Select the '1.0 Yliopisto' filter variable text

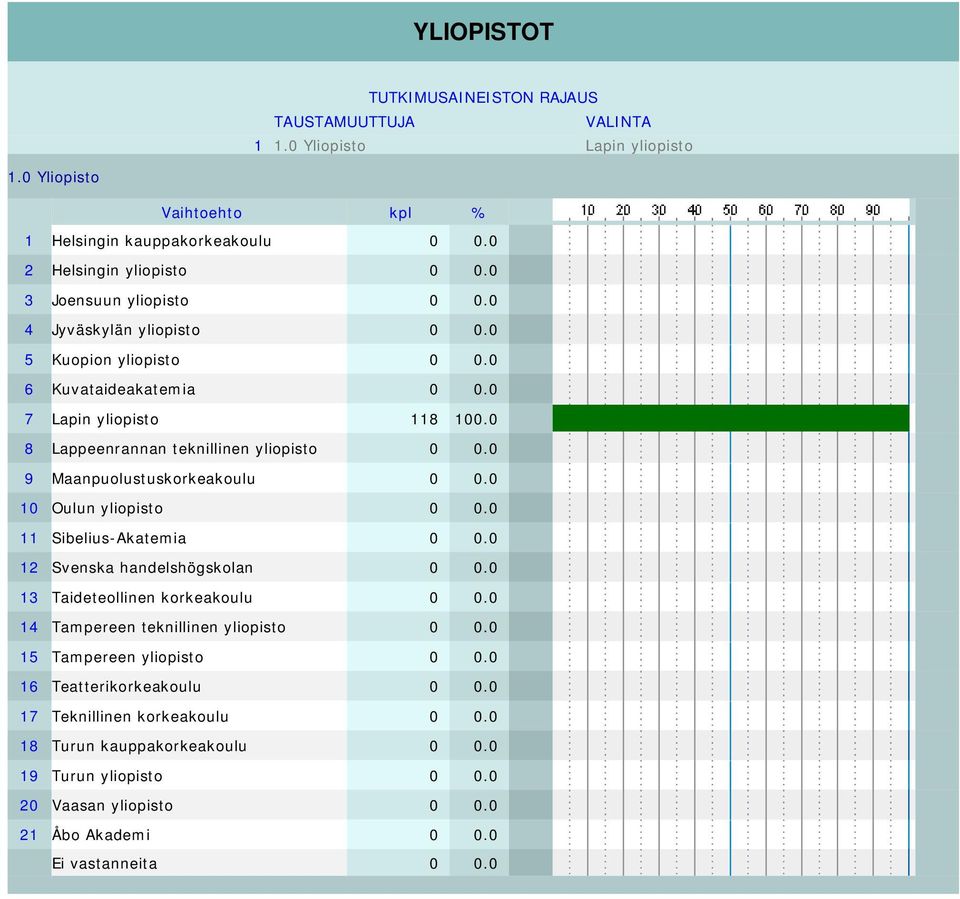click(x=320, y=146)
